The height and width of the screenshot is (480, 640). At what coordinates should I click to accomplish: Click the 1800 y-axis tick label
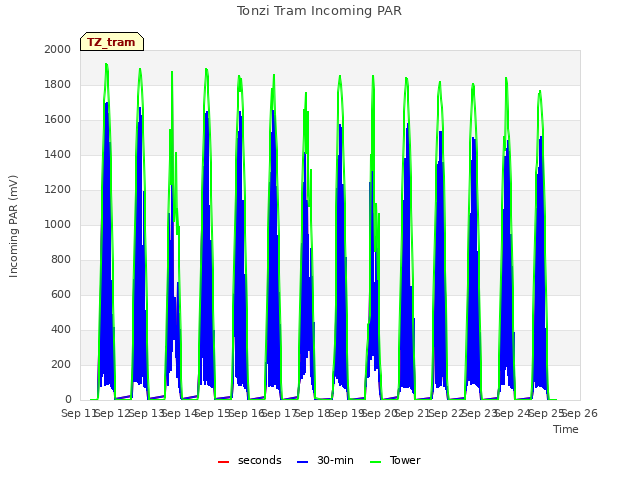coord(58,84)
